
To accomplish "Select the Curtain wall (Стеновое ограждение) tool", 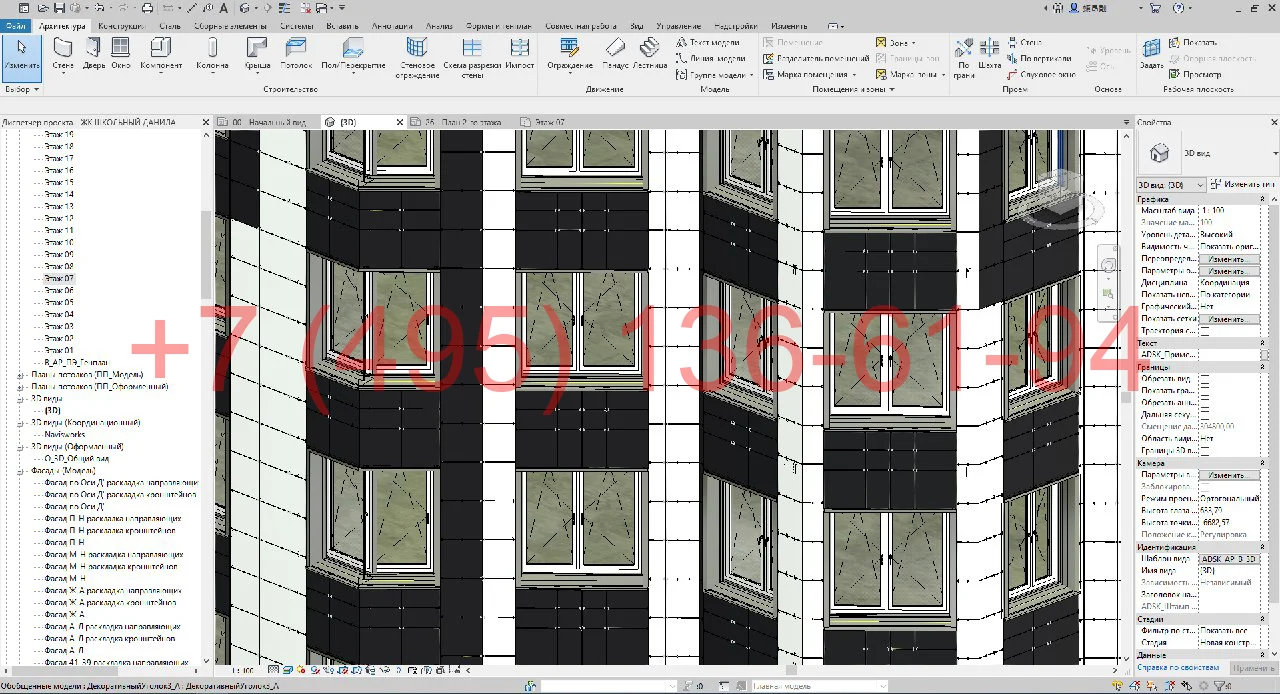I will pos(417,58).
